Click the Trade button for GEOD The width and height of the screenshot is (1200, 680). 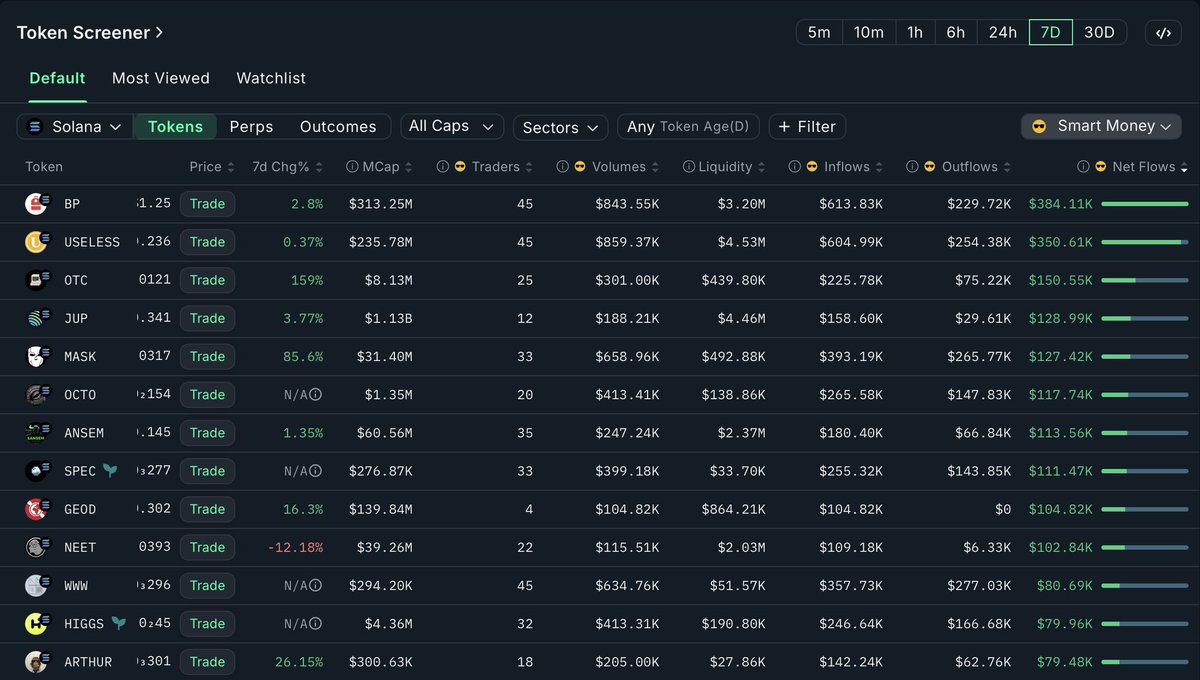(x=207, y=509)
